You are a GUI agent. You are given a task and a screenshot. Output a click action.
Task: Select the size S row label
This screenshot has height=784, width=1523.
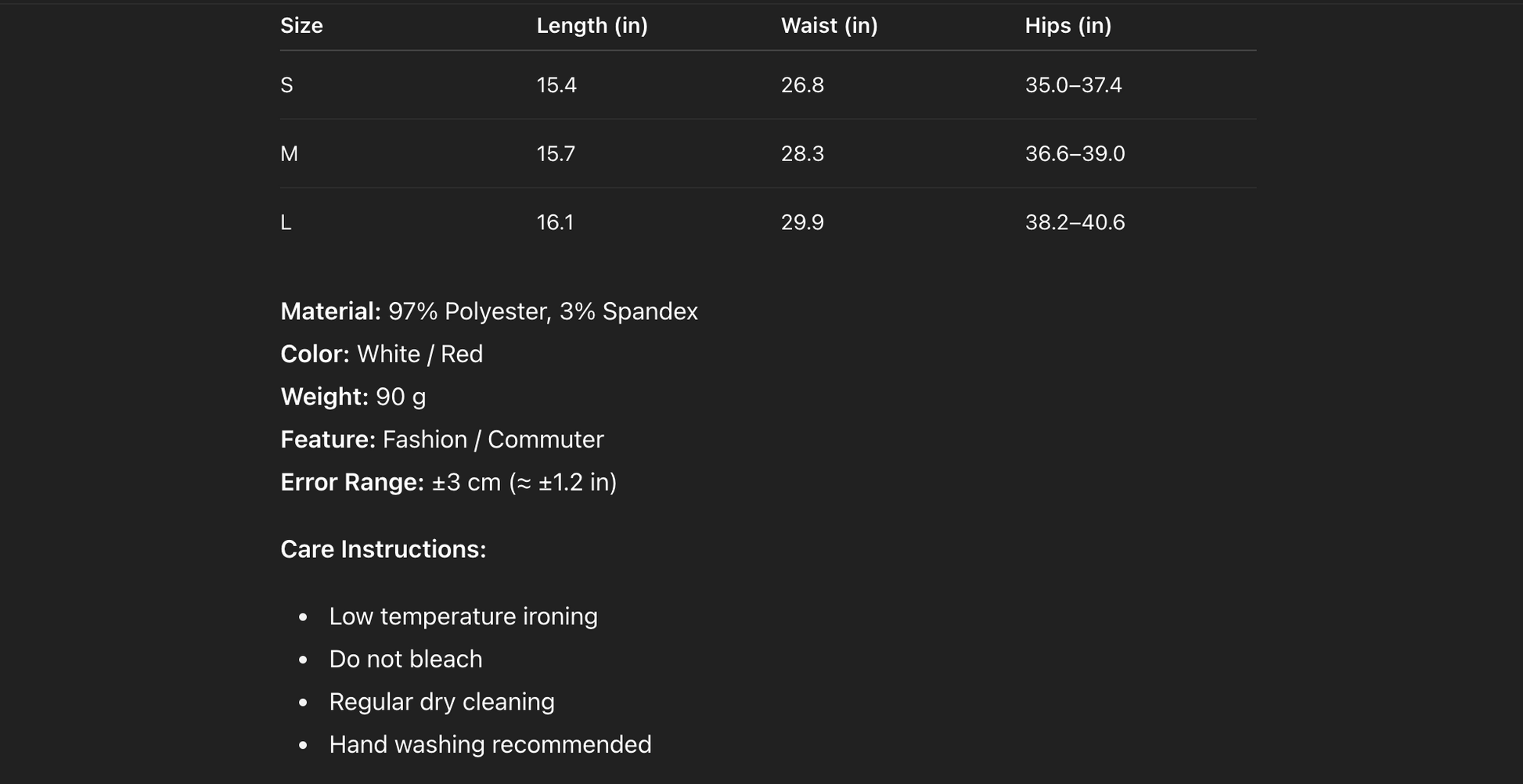[x=286, y=85]
